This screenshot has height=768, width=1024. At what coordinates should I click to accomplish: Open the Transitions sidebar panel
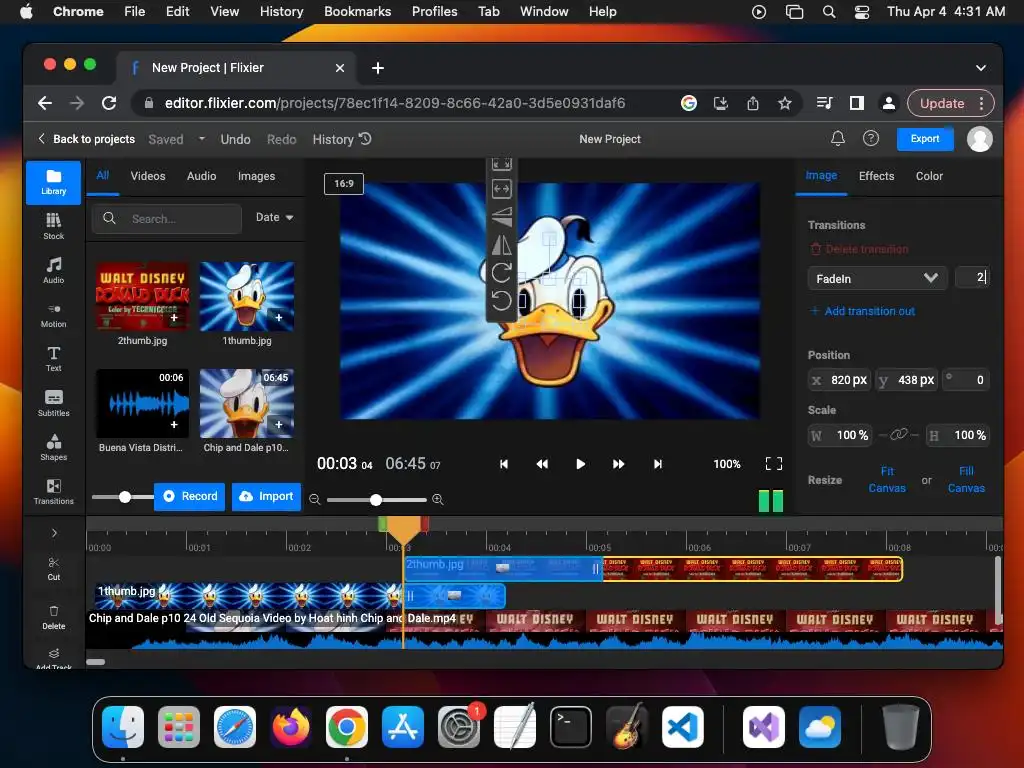[x=54, y=492]
